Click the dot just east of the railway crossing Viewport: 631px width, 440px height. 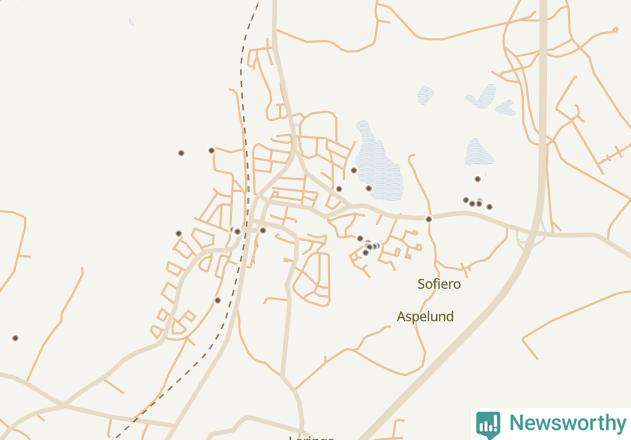pos(263,230)
